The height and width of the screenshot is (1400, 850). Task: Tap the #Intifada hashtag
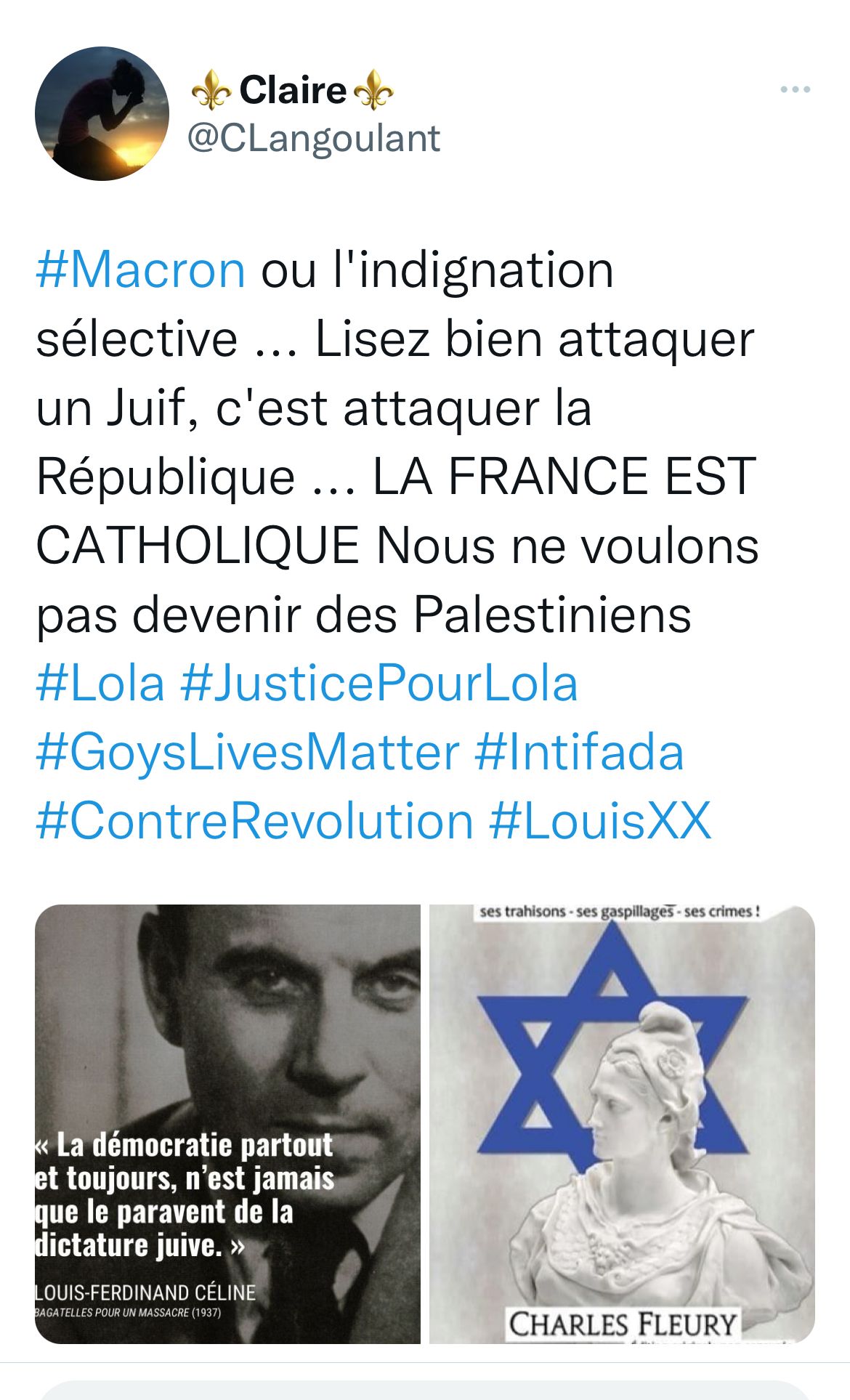pyautogui.click(x=579, y=753)
